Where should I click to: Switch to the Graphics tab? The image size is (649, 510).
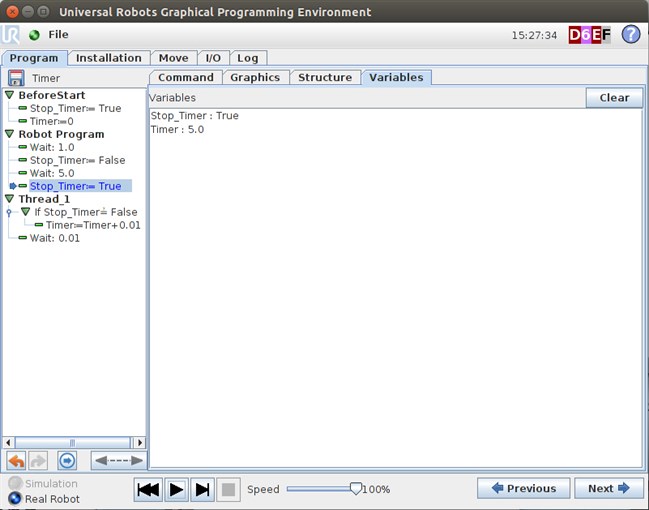tap(255, 77)
